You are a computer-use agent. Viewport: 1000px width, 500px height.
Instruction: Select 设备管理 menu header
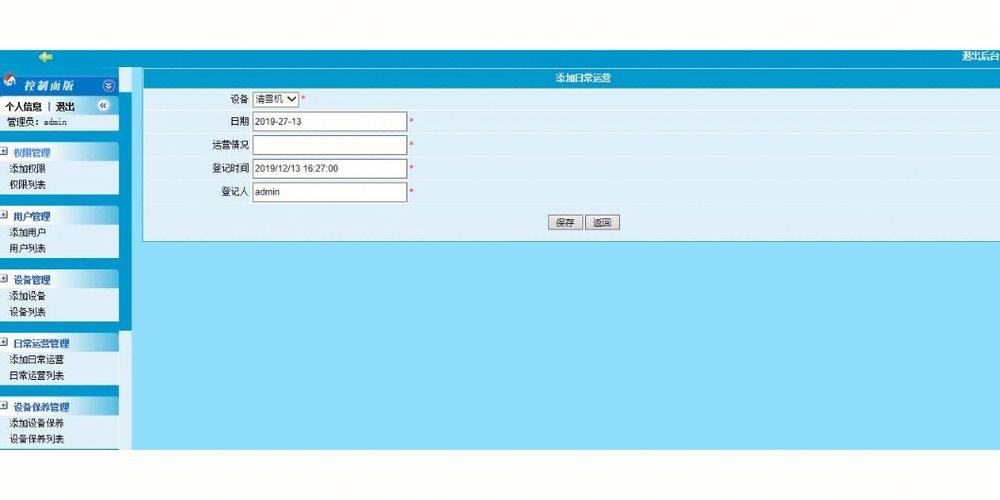(32, 279)
